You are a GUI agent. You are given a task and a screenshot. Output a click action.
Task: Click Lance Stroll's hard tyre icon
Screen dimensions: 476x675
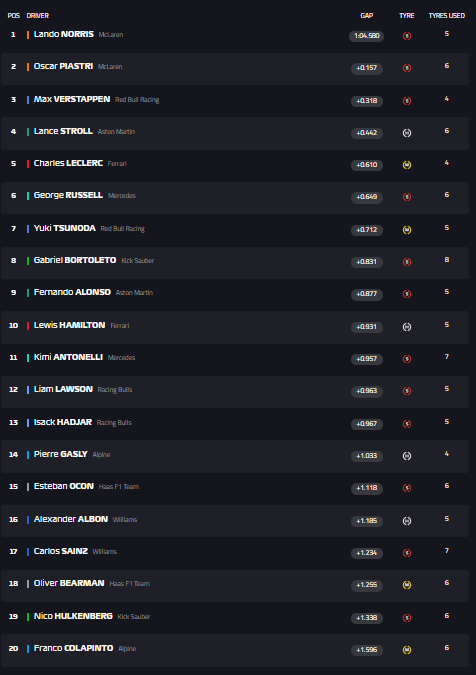coord(407,133)
